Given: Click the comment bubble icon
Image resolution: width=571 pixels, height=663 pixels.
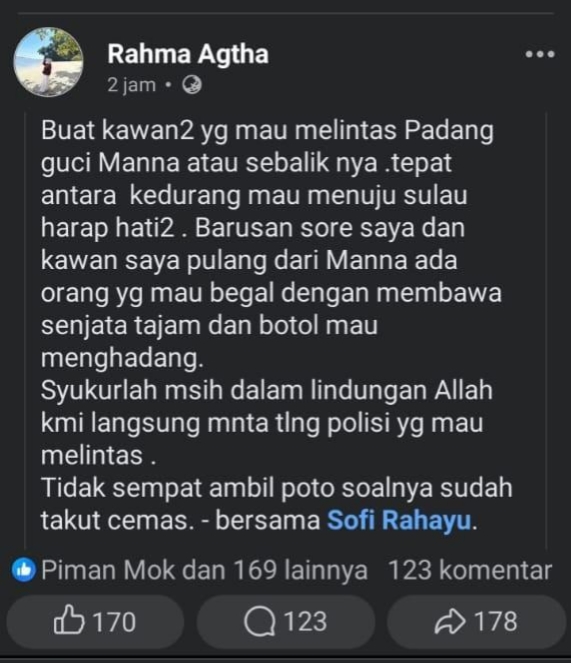Looking at the screenshot, I should tap(260, 621).
